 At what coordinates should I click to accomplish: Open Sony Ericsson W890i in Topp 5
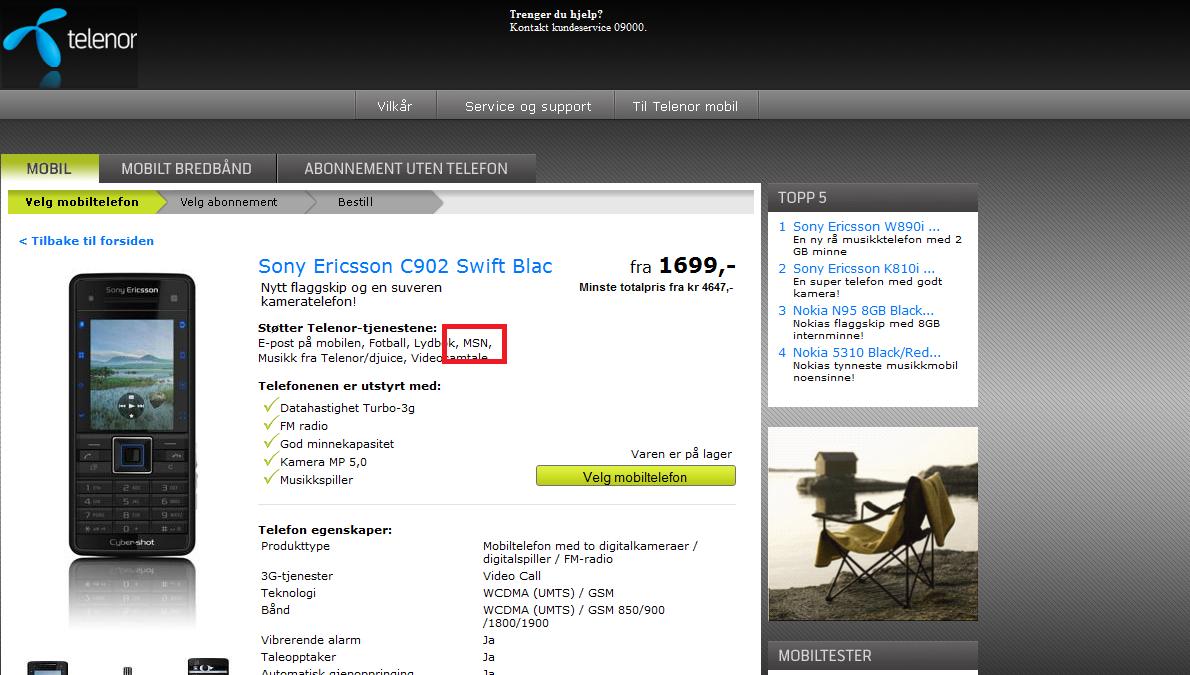[x=866, y=226]
